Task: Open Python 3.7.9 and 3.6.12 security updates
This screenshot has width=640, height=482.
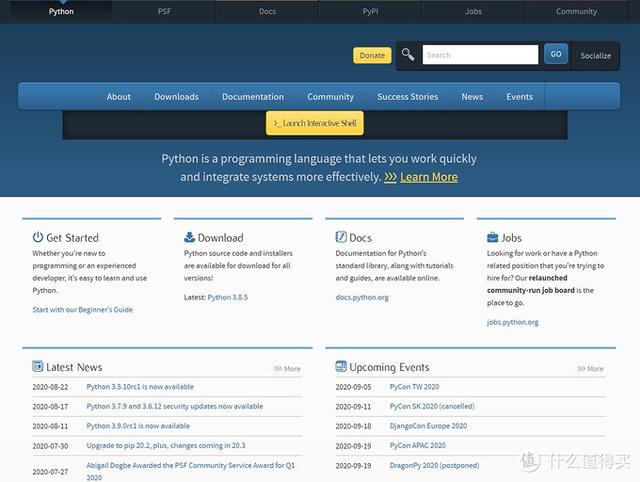Action: pyautogui.click(x=175, y=406)
